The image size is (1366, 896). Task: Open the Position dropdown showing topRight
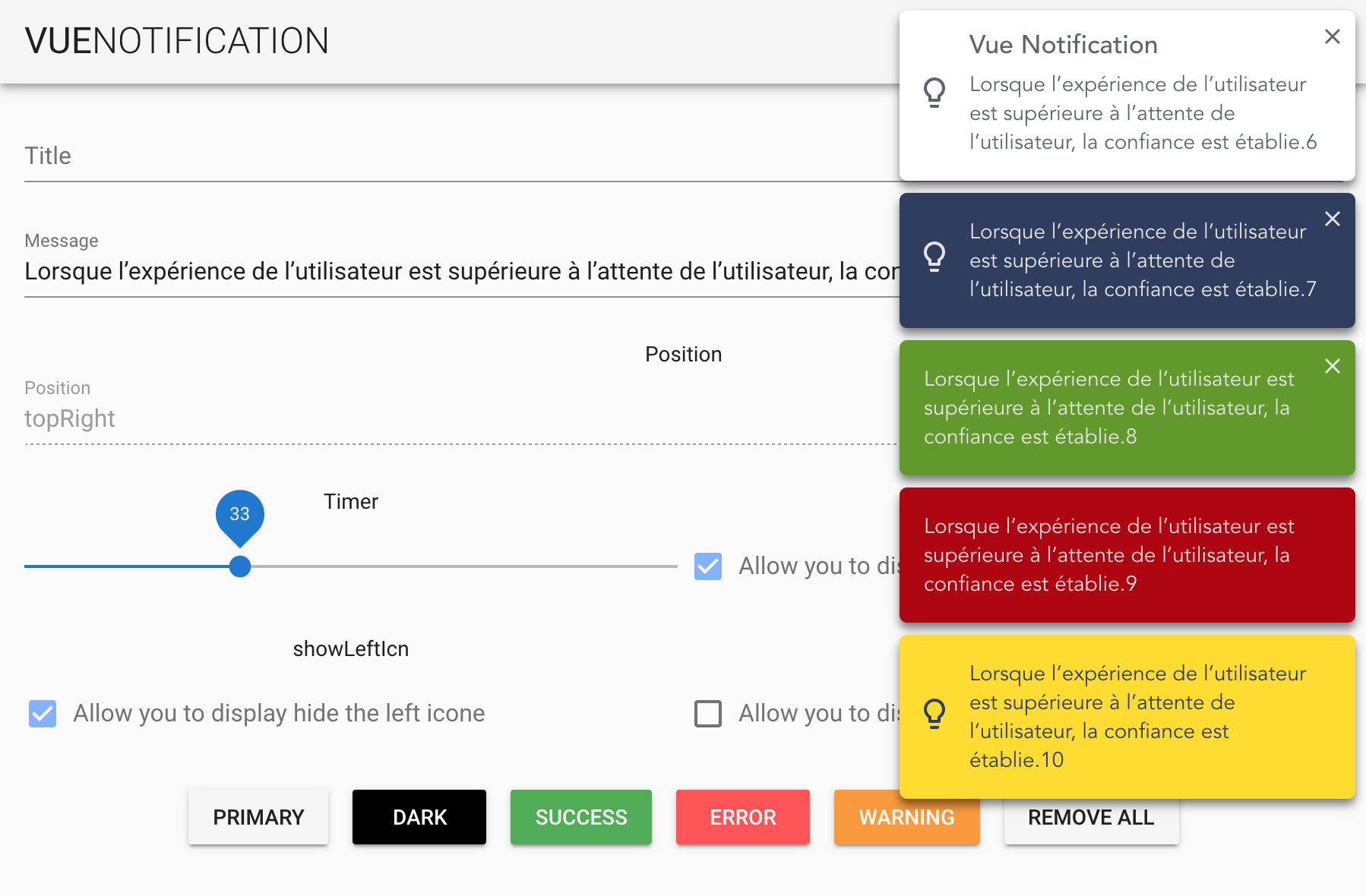point(456,419)
